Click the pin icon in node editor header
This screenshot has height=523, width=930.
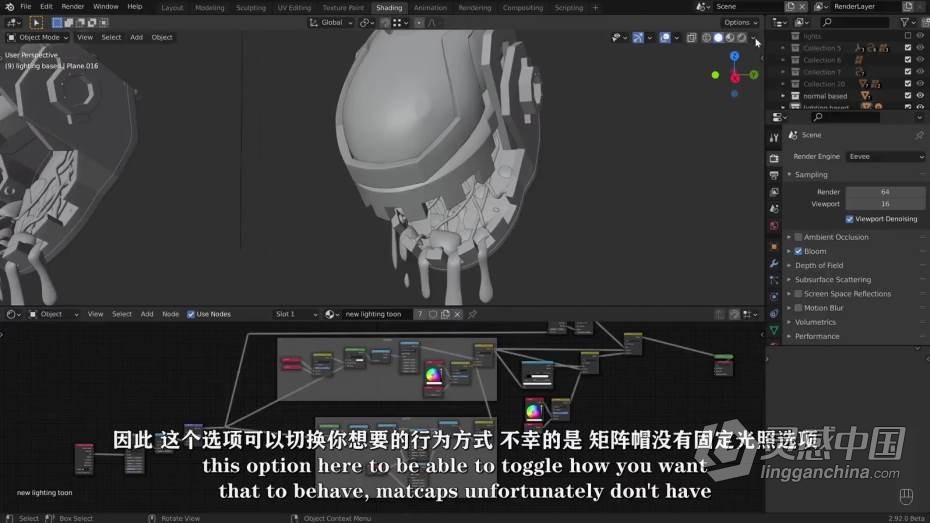[473, 314]
